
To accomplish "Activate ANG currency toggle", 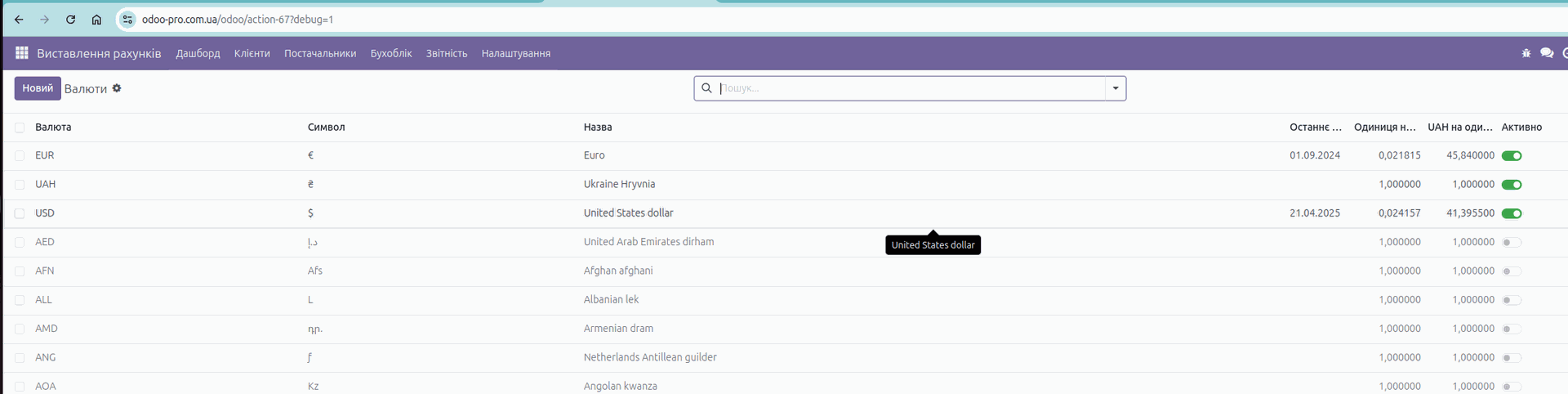I will point(1512,358).
